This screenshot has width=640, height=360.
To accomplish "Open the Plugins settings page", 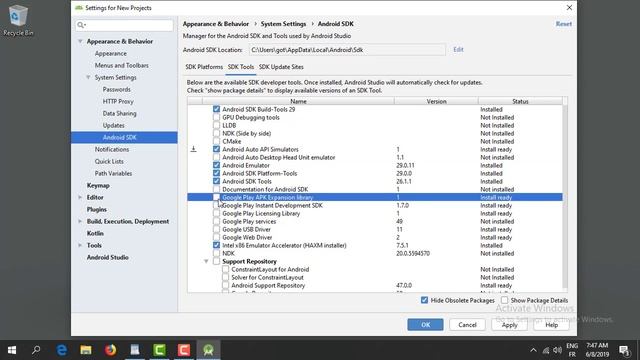I will (97, 209).
